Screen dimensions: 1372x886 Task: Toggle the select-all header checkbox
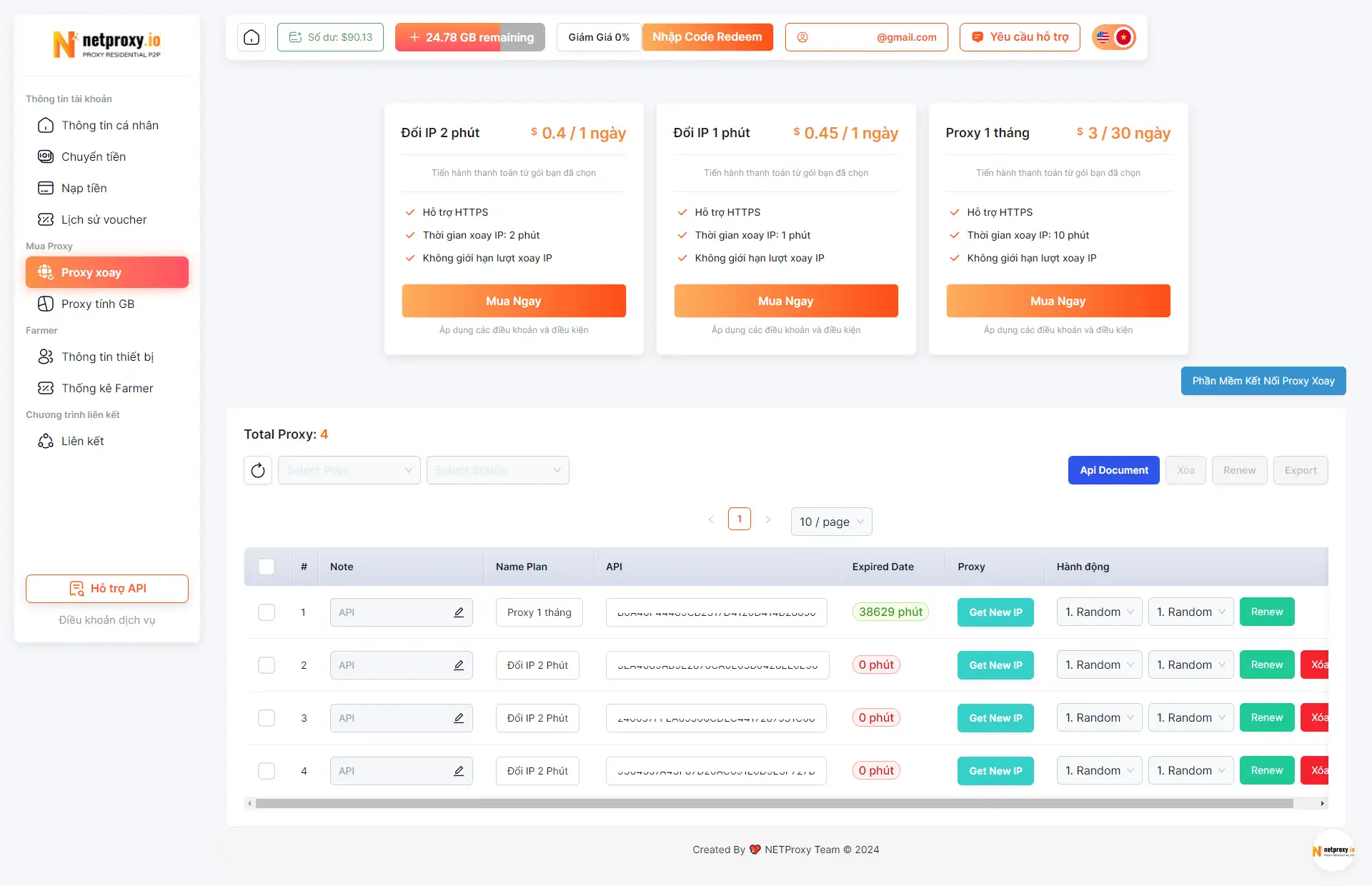pos(267,567)
